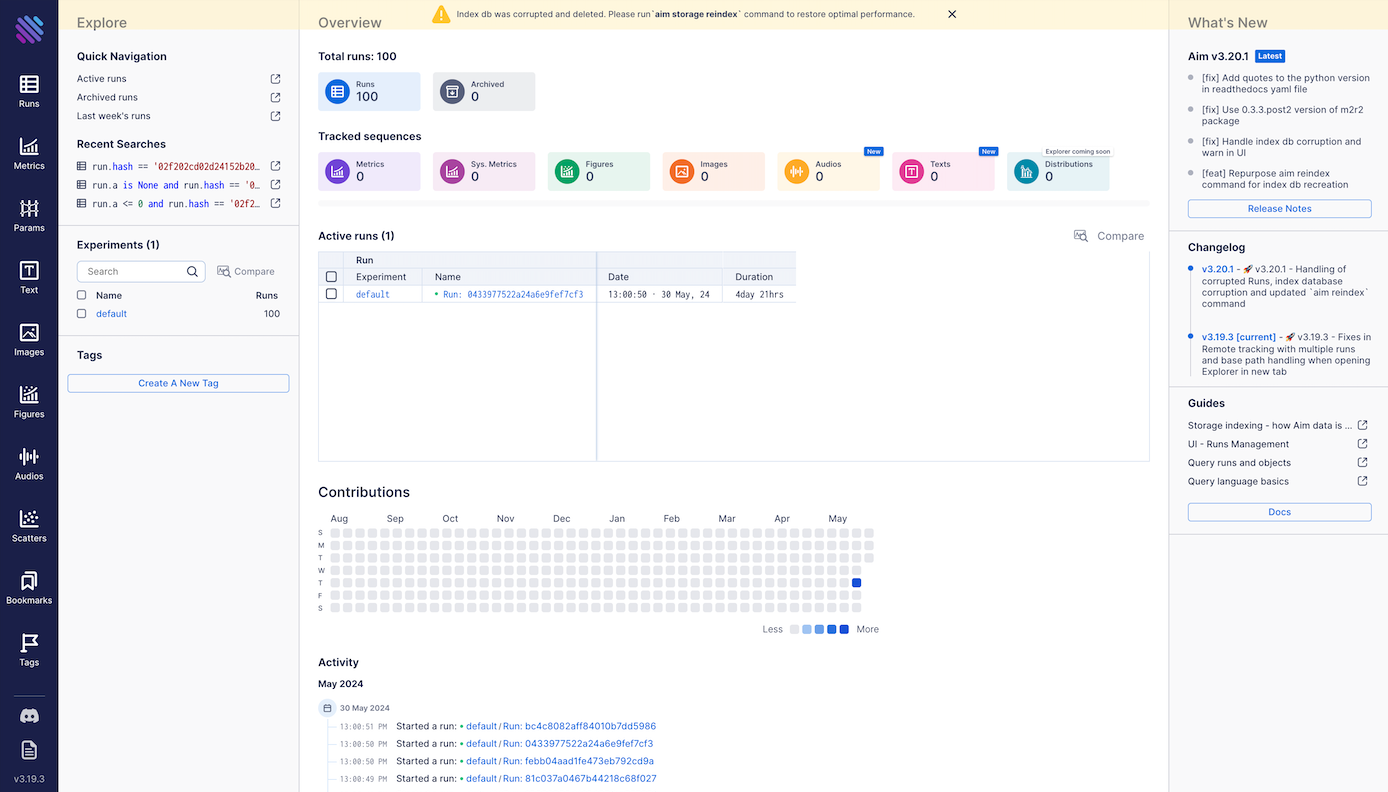Click the Archived count card

point(484,91)
